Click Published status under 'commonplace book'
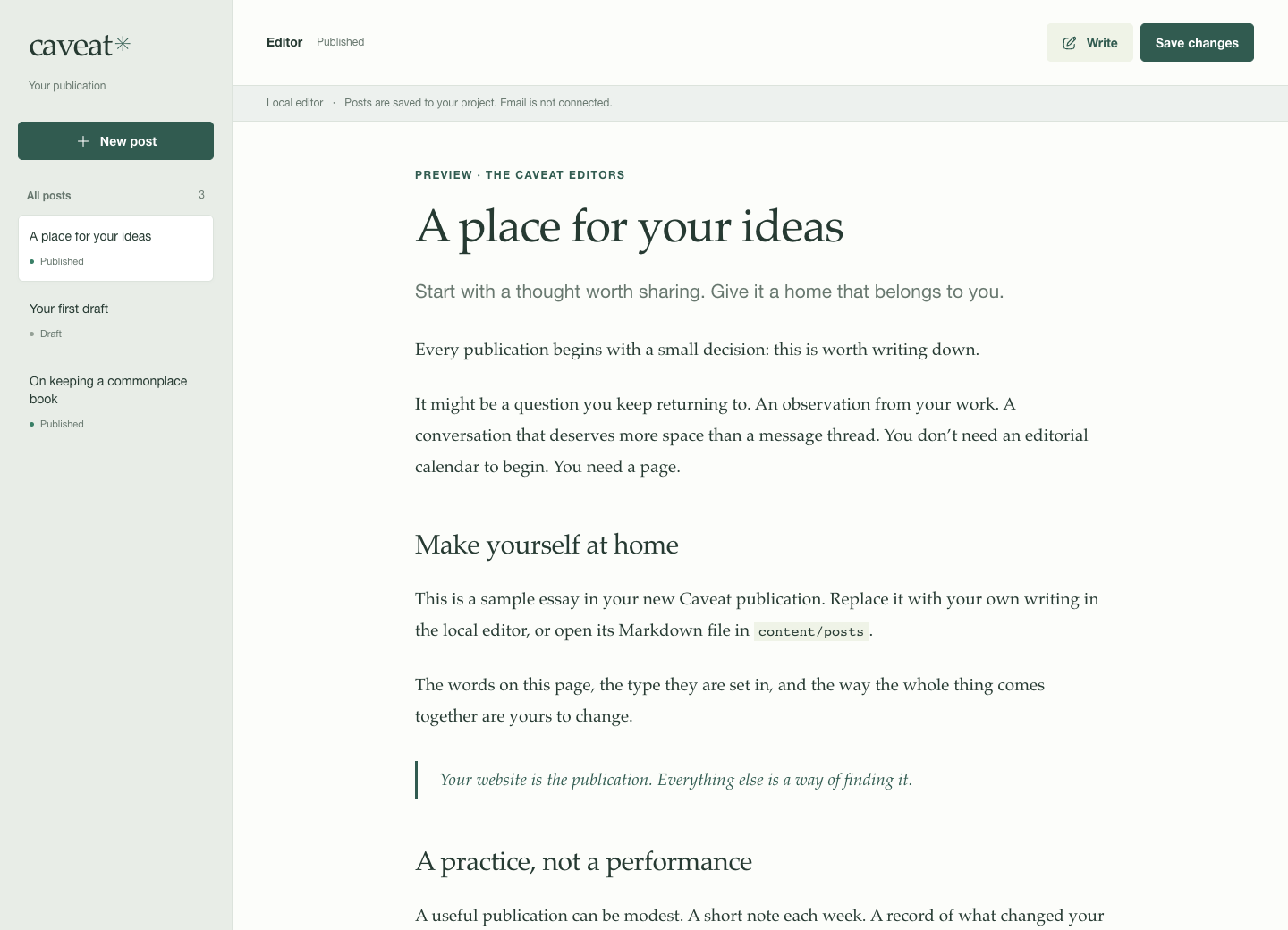The image size is (1288, 930). 56,424
